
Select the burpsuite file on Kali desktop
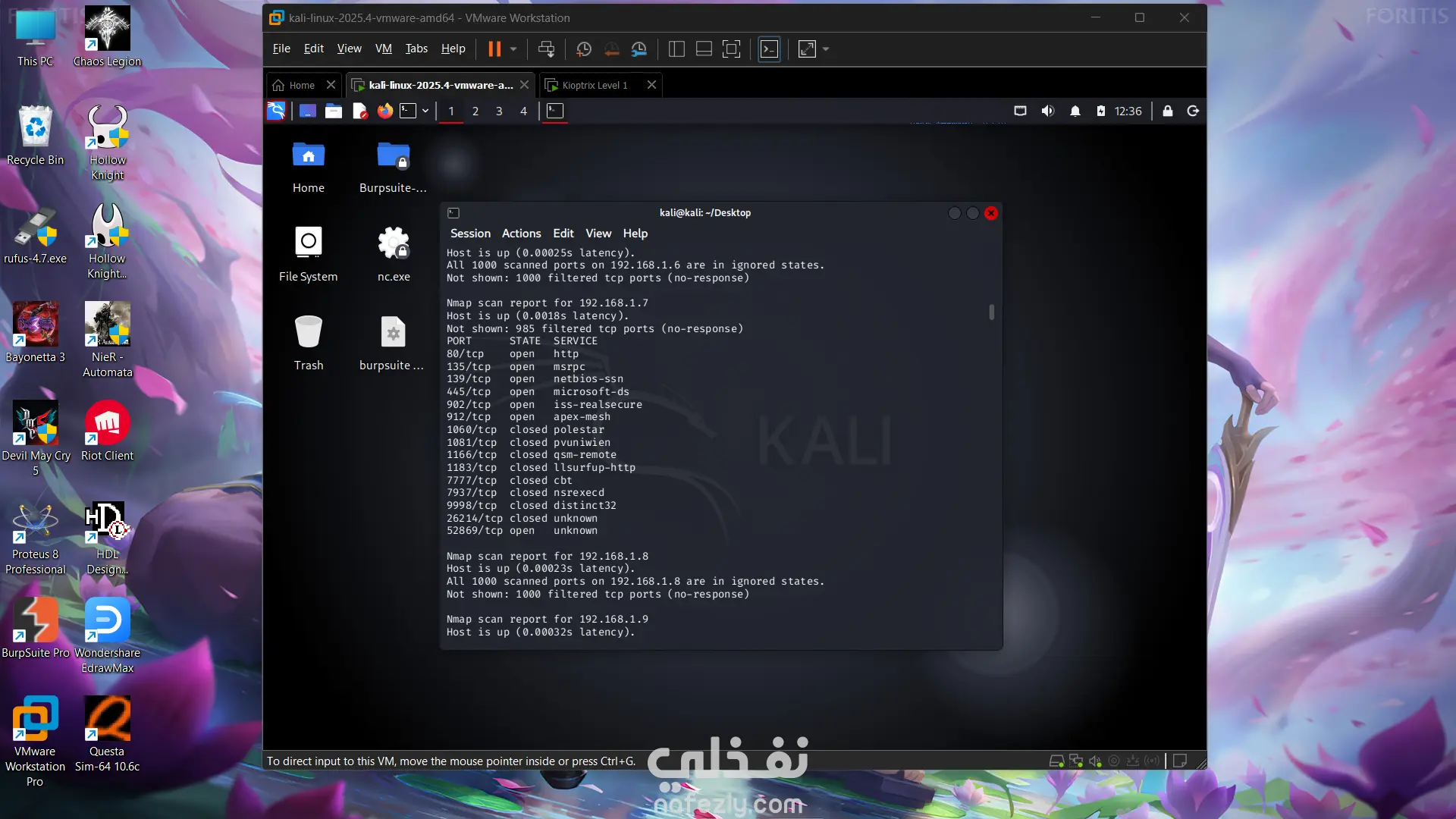click(x=392, y=344)
